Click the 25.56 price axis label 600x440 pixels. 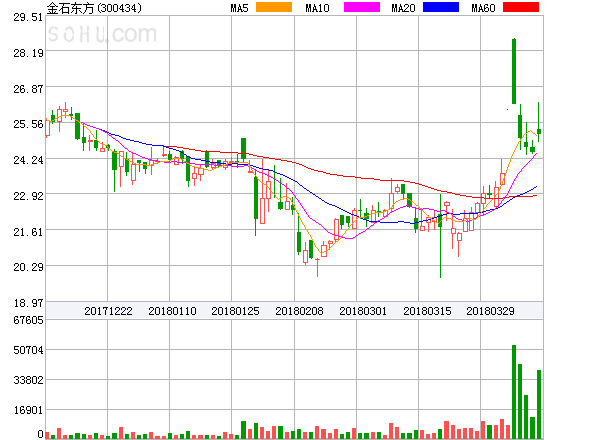[x=28, y=124]
